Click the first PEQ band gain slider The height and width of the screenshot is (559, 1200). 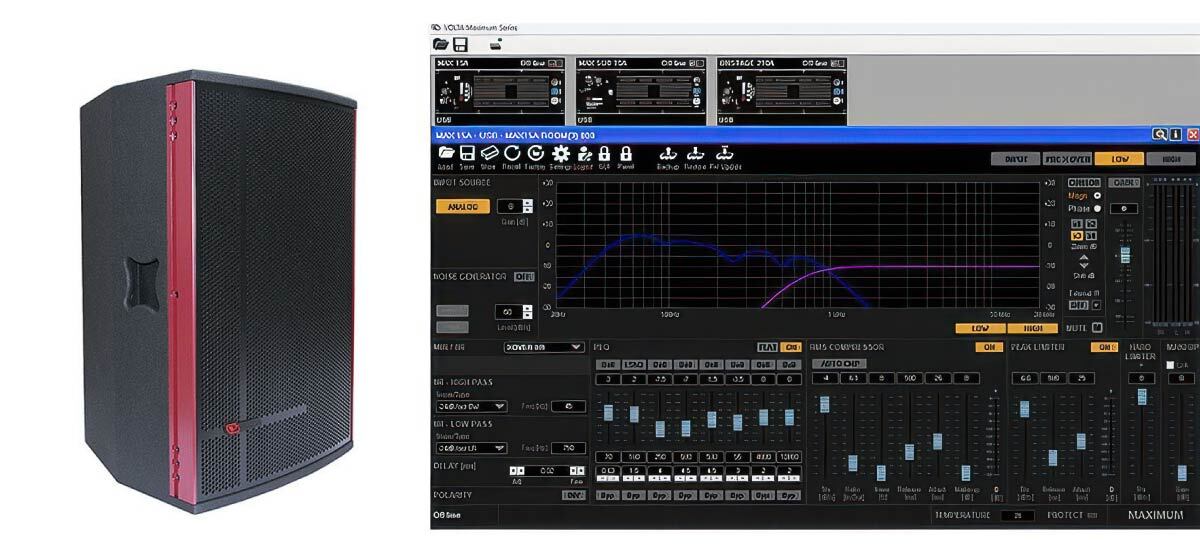click(607, 410)
